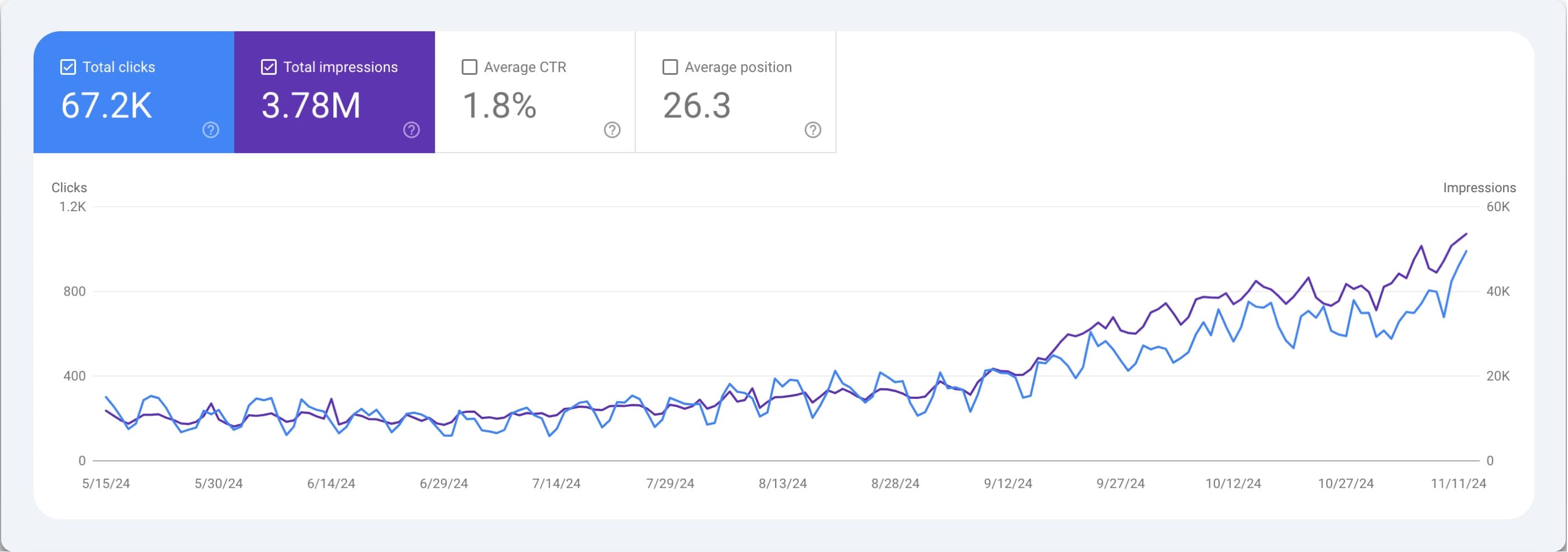Enable the Average CTR checkbox
This screenshot has width=1568, height=552.
tap(469, 66)
